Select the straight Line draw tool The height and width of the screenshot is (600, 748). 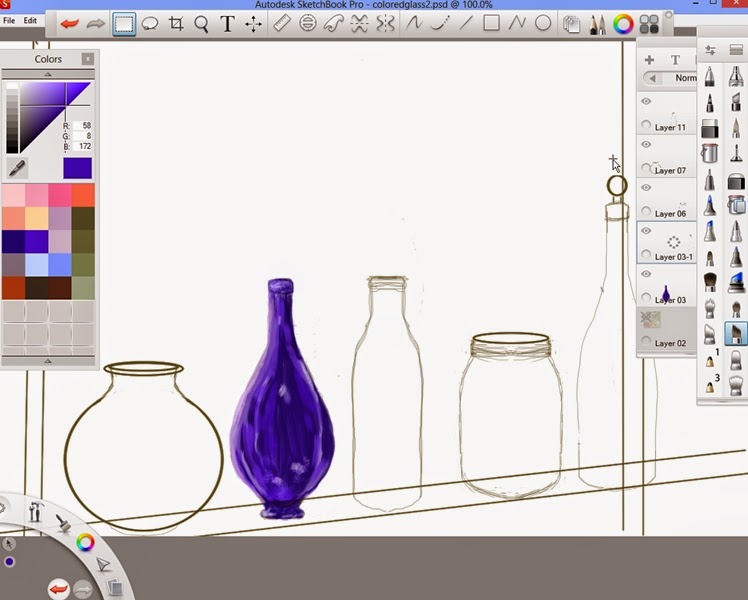(466, 23)
